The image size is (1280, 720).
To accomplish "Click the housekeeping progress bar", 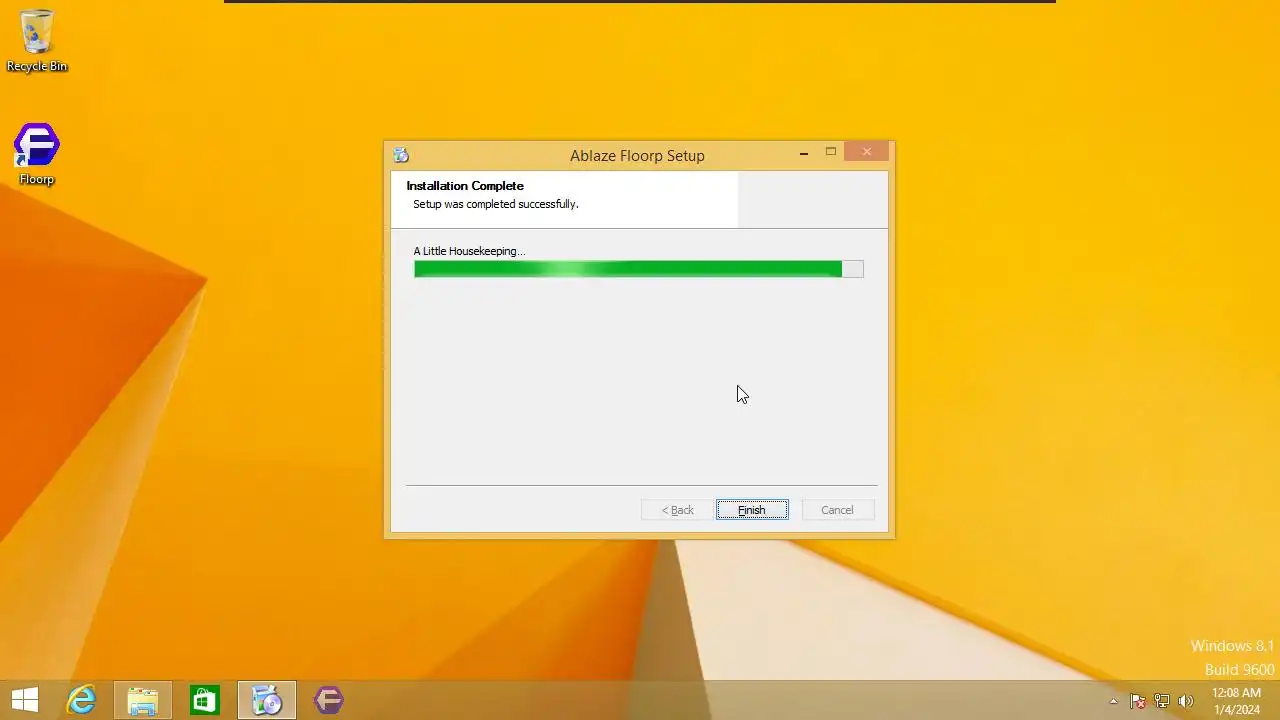I will pos(638,269).
